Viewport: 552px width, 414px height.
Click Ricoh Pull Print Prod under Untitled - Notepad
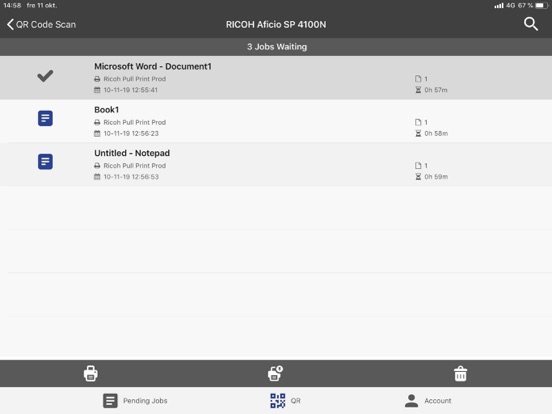(134, 166)
